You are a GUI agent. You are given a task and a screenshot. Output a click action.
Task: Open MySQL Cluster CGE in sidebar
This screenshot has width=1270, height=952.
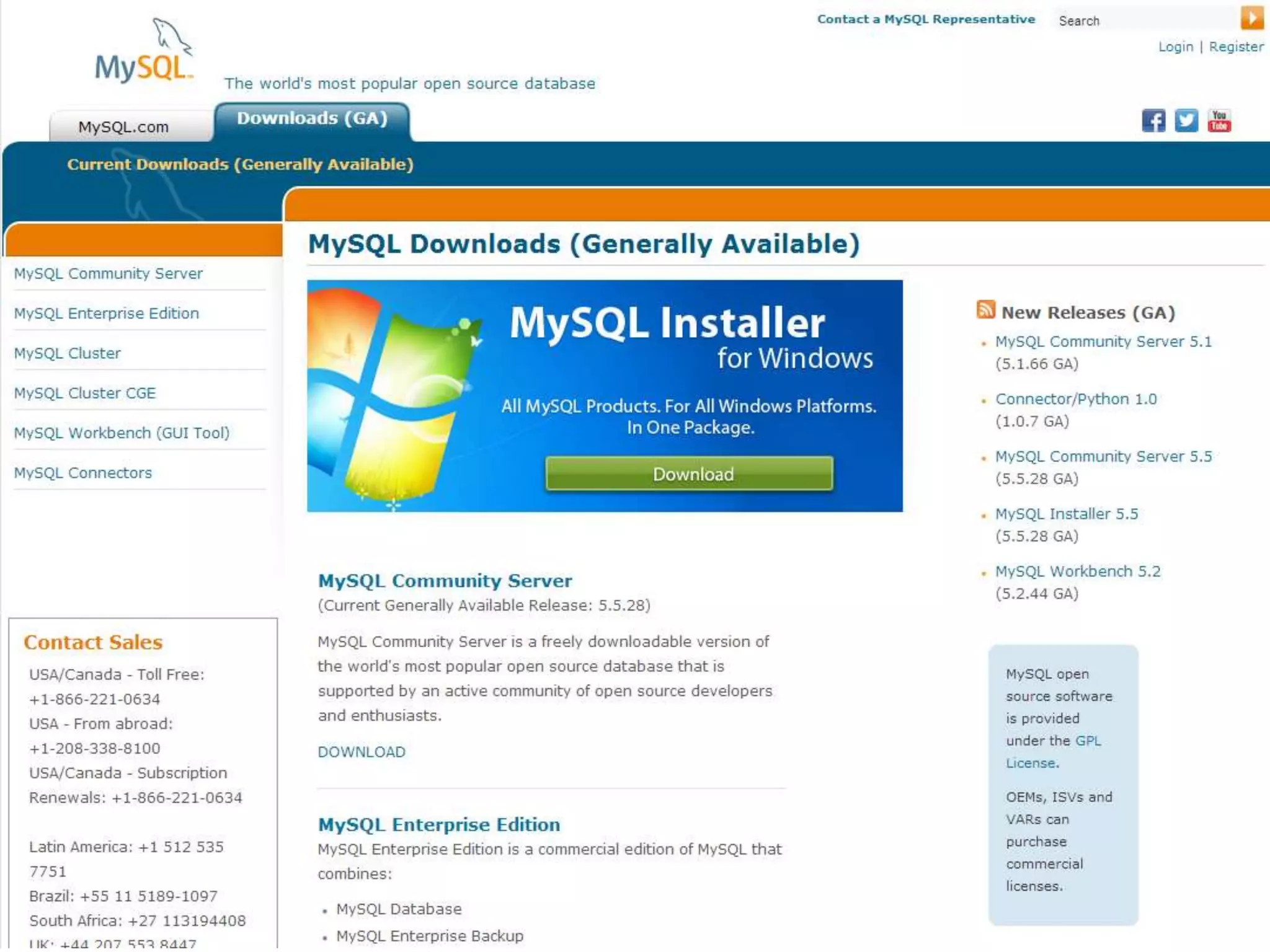tap(84, 393)
